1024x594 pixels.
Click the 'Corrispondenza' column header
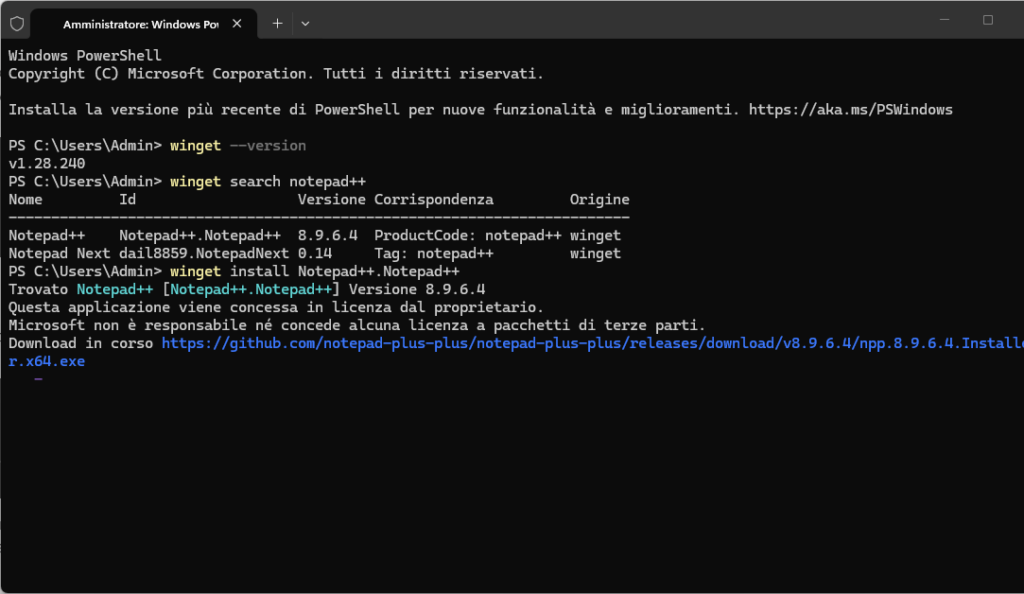coord(434,200)
